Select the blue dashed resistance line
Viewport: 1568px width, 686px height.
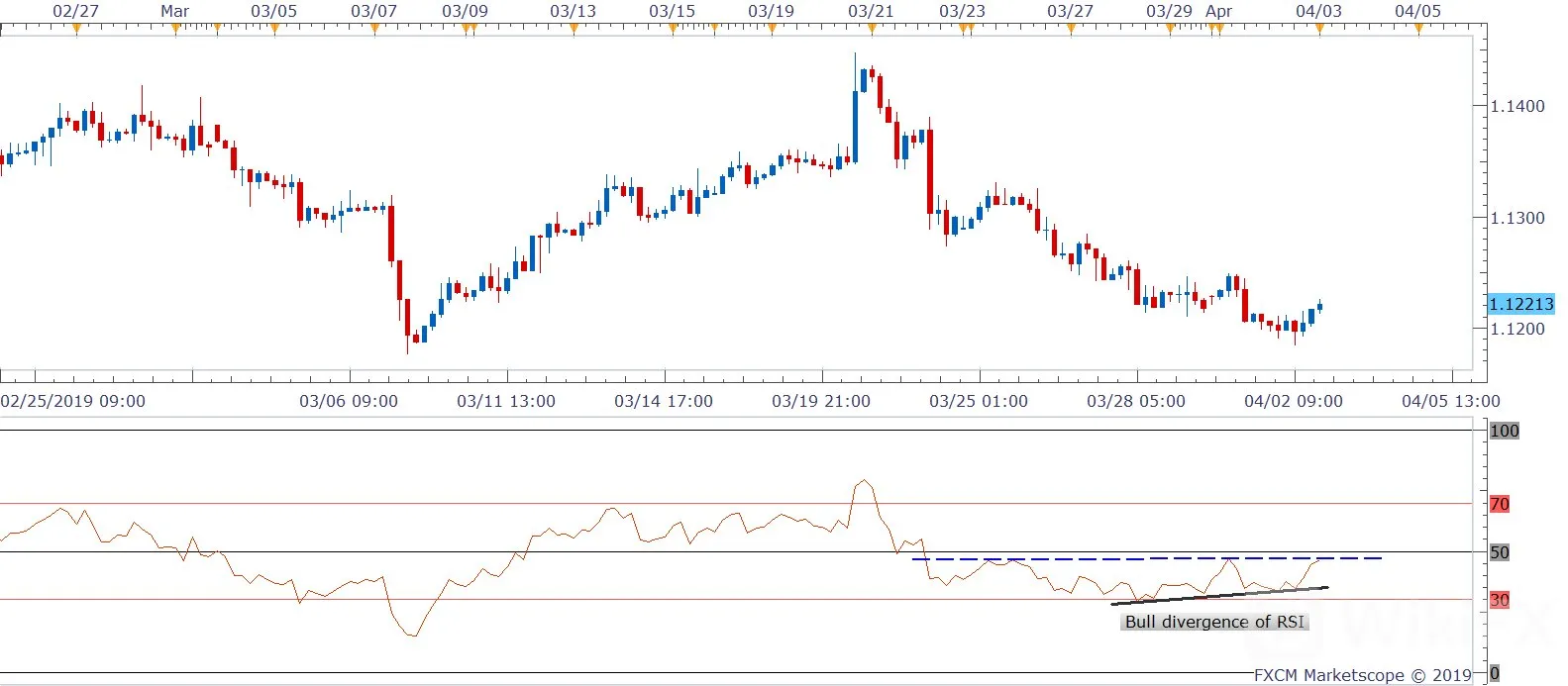(1147, 559)
